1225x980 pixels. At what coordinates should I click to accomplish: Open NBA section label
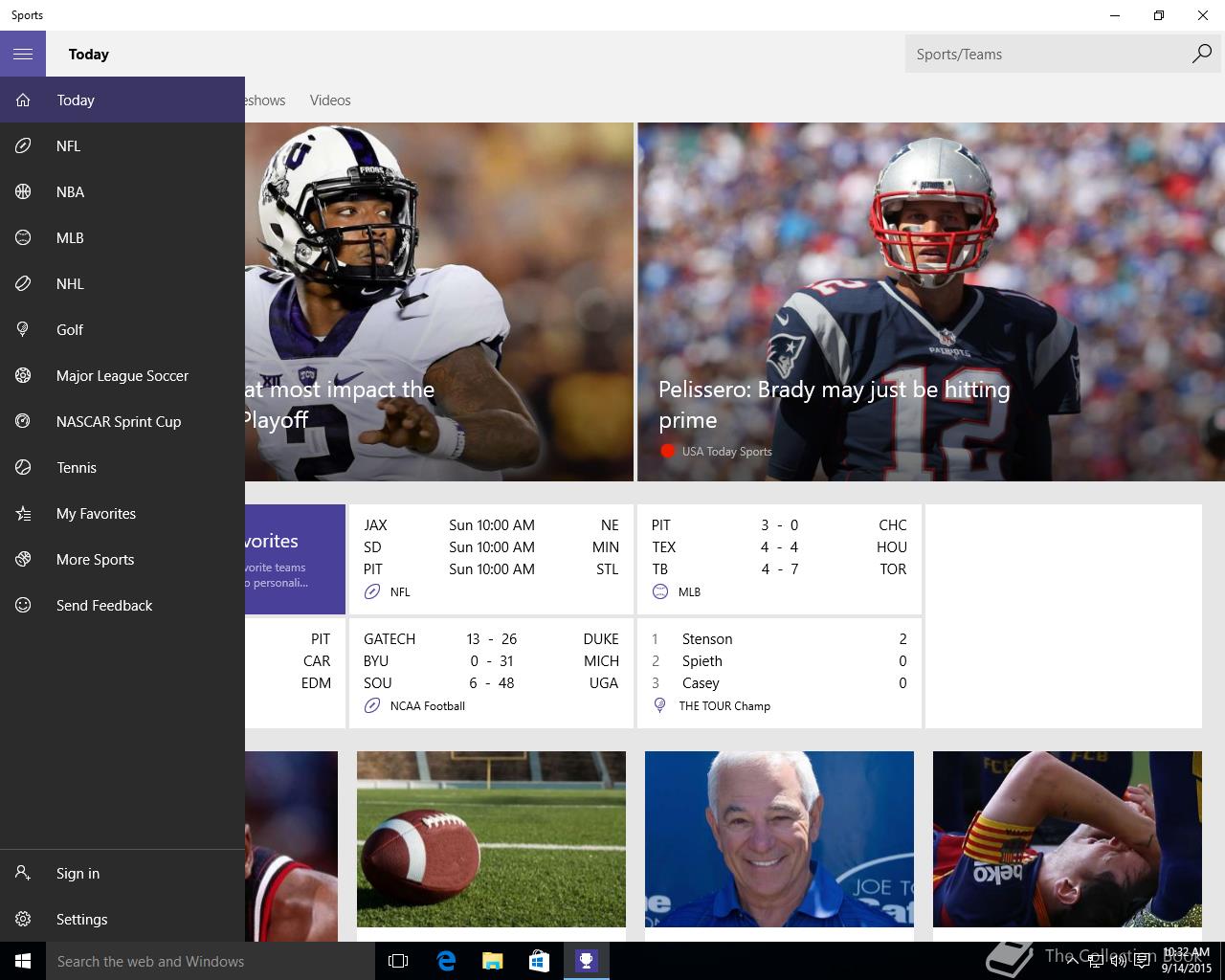tap(70, 191)
